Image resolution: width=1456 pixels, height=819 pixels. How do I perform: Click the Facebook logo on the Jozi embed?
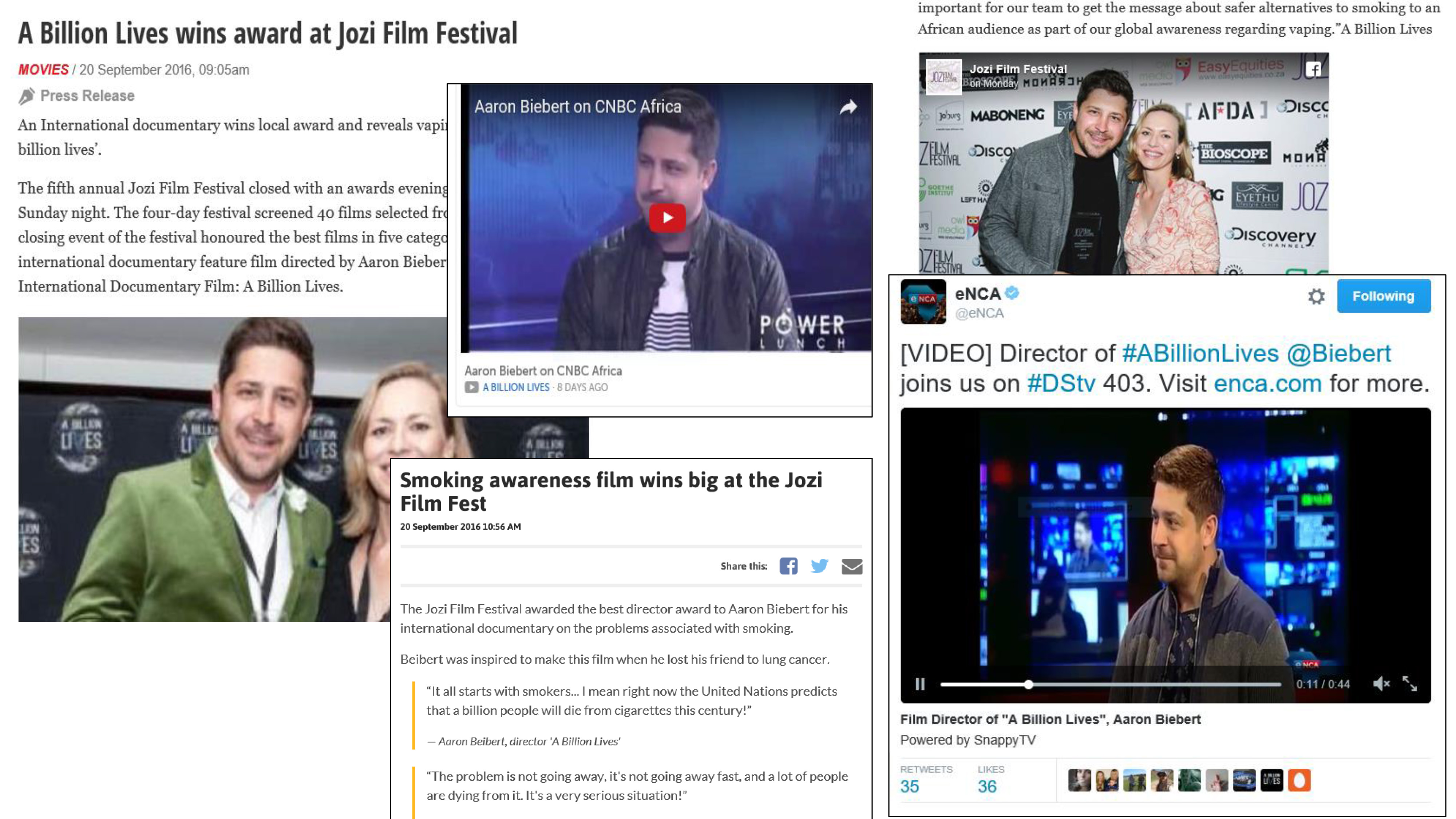[1313, 69]
